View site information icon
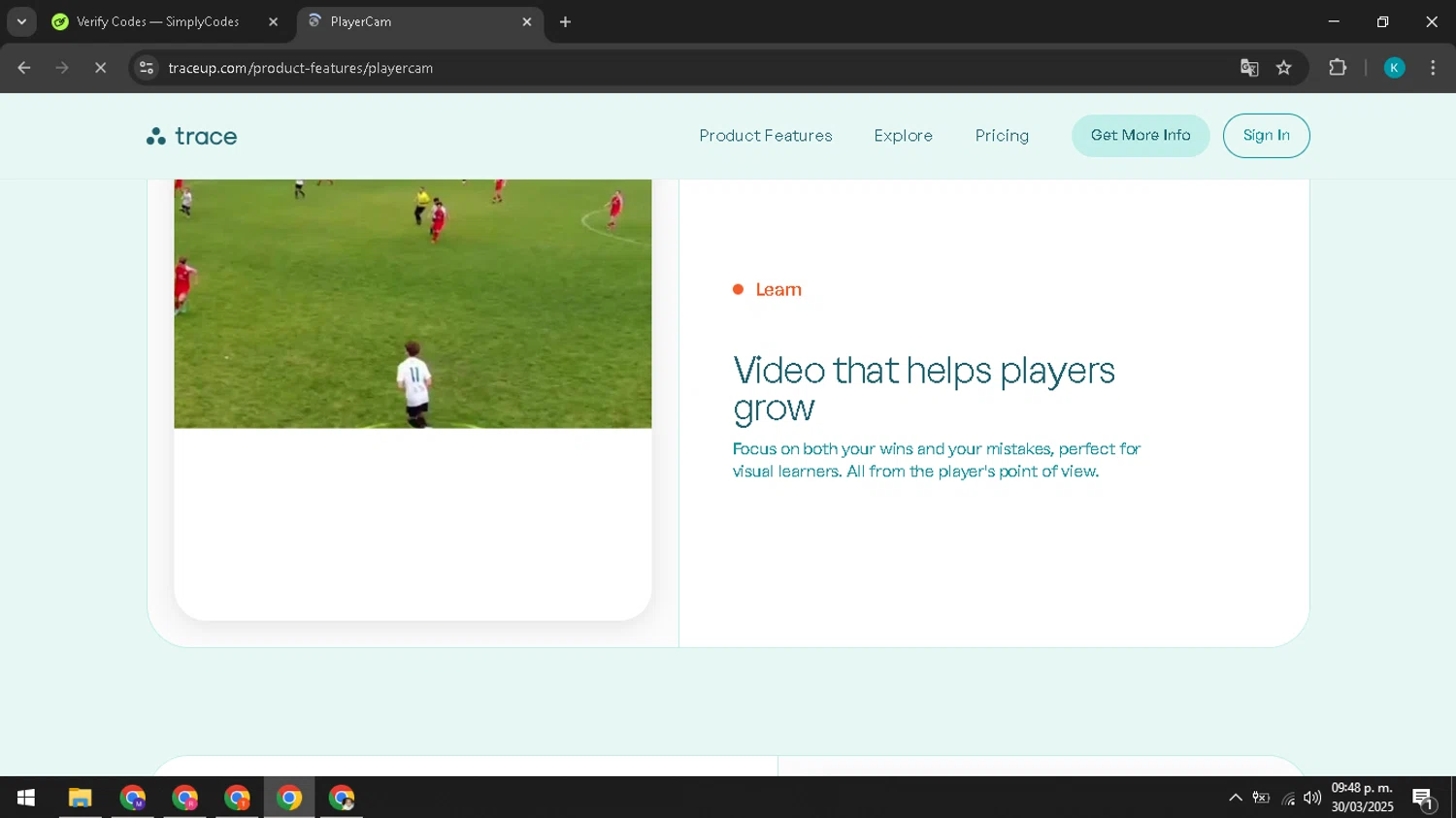1456x818 pixels. tap(147, 68)
